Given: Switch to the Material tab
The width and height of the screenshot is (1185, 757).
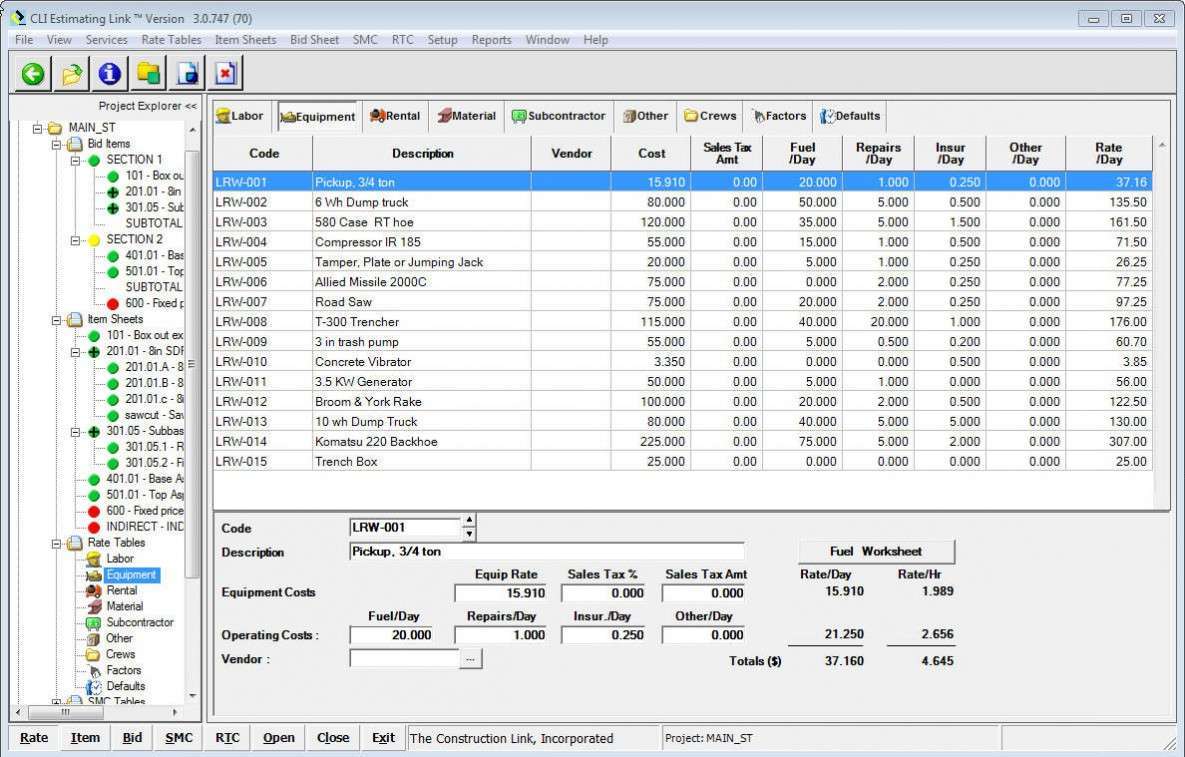Looking at the screenshot, I should point(467,116).
